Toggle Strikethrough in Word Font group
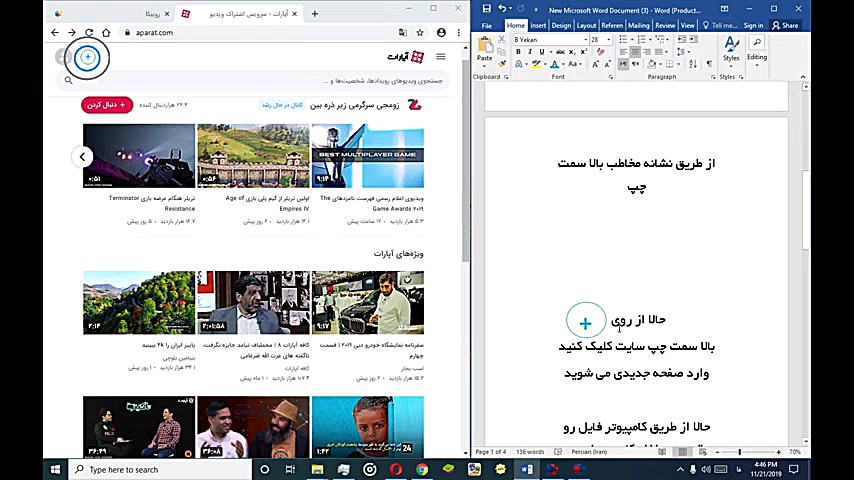 560,52
